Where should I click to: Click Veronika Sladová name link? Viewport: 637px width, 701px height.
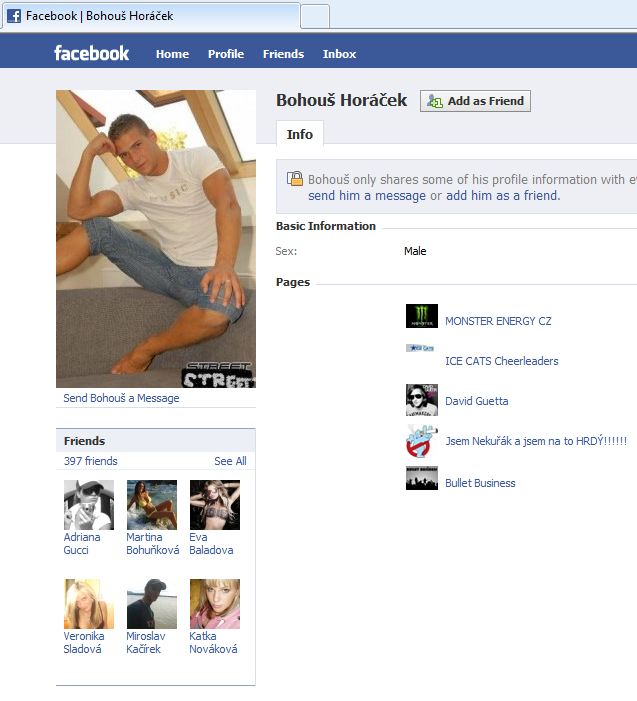tap(84, 642)
